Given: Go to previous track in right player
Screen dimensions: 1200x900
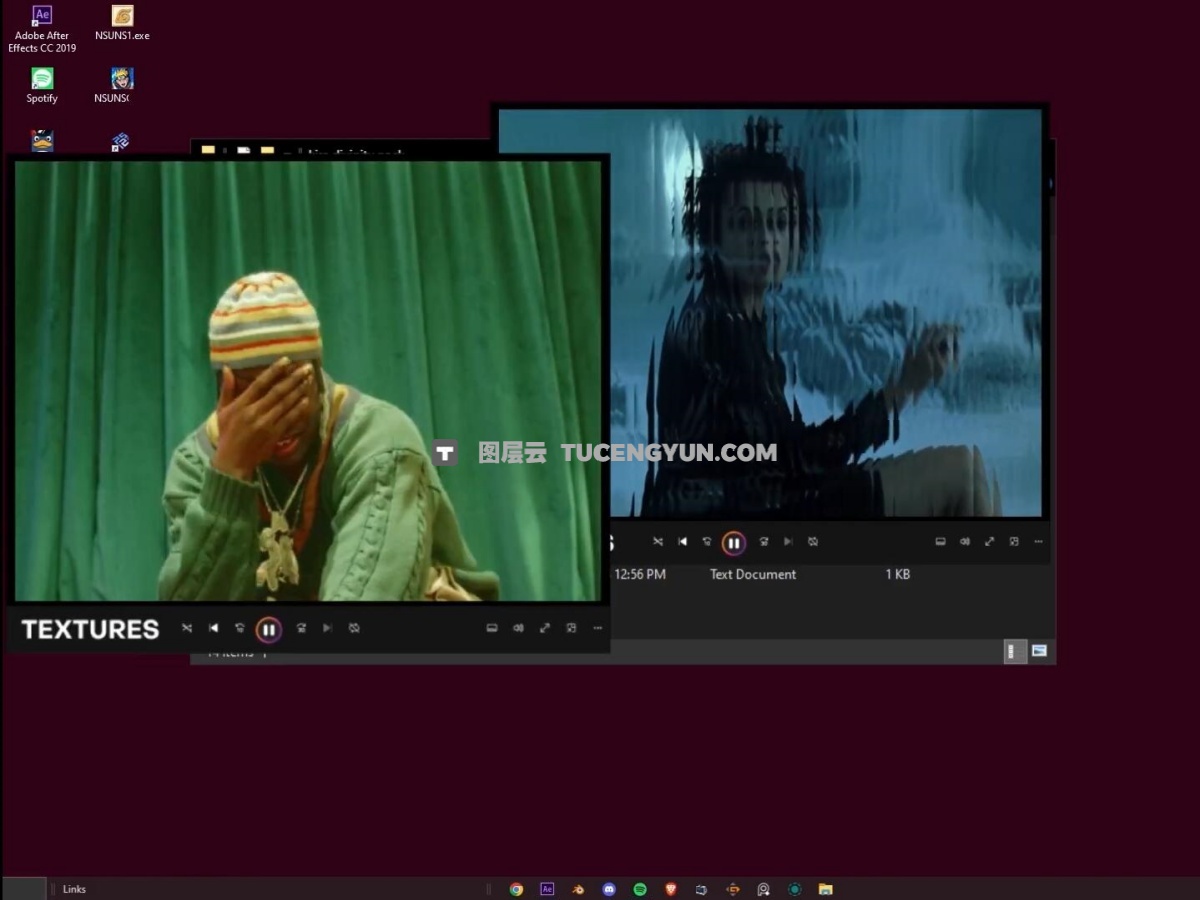Looking at the screenshot, I should tap(683, 541).
